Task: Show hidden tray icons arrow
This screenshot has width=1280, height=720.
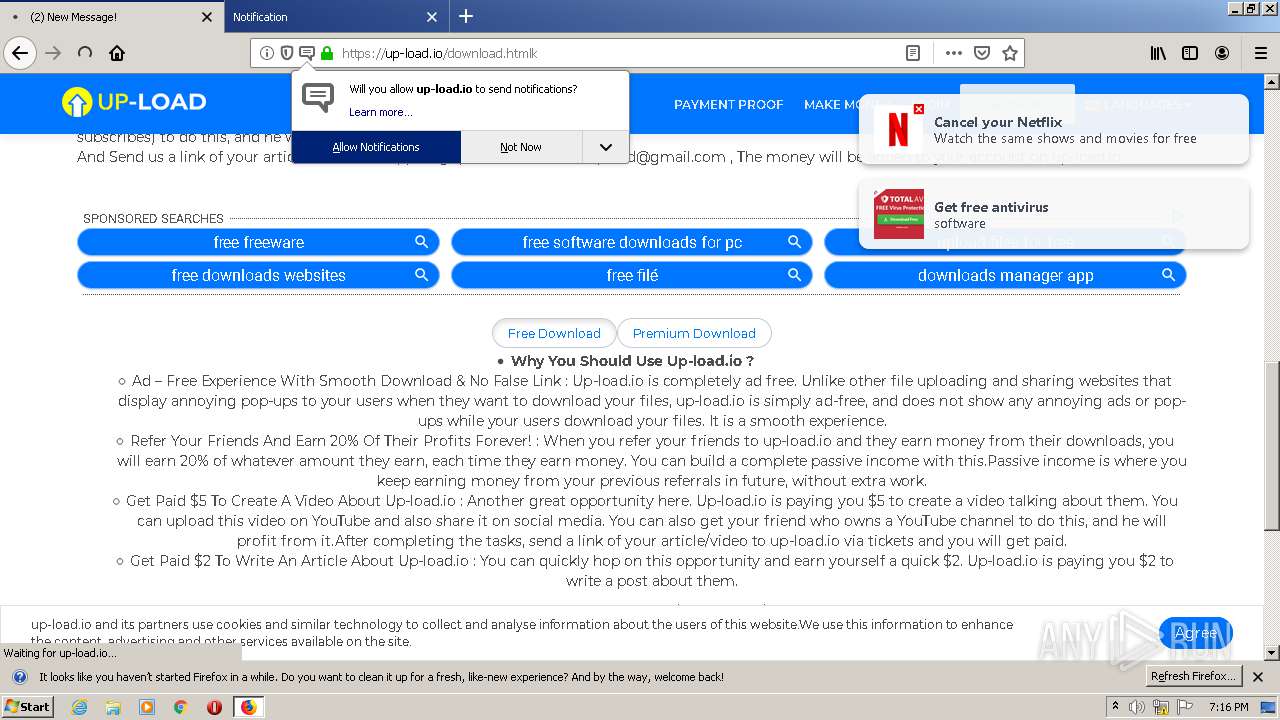Action: (x=1116, y=707)
